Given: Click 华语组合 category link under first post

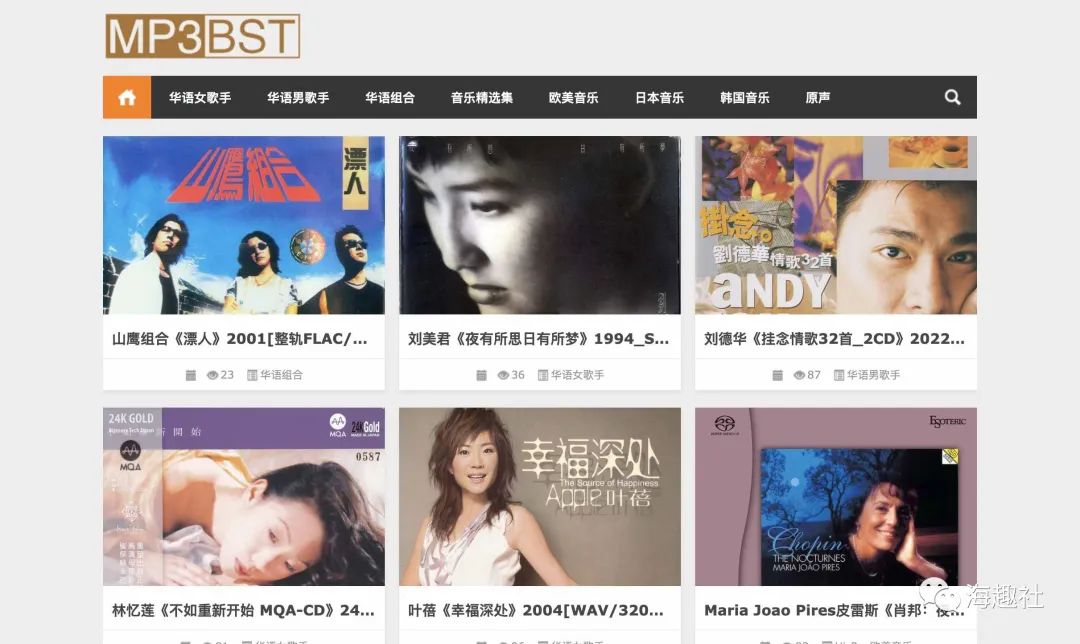Looking at the screenshot, I should pyautogui.click(x=281, y=375).
